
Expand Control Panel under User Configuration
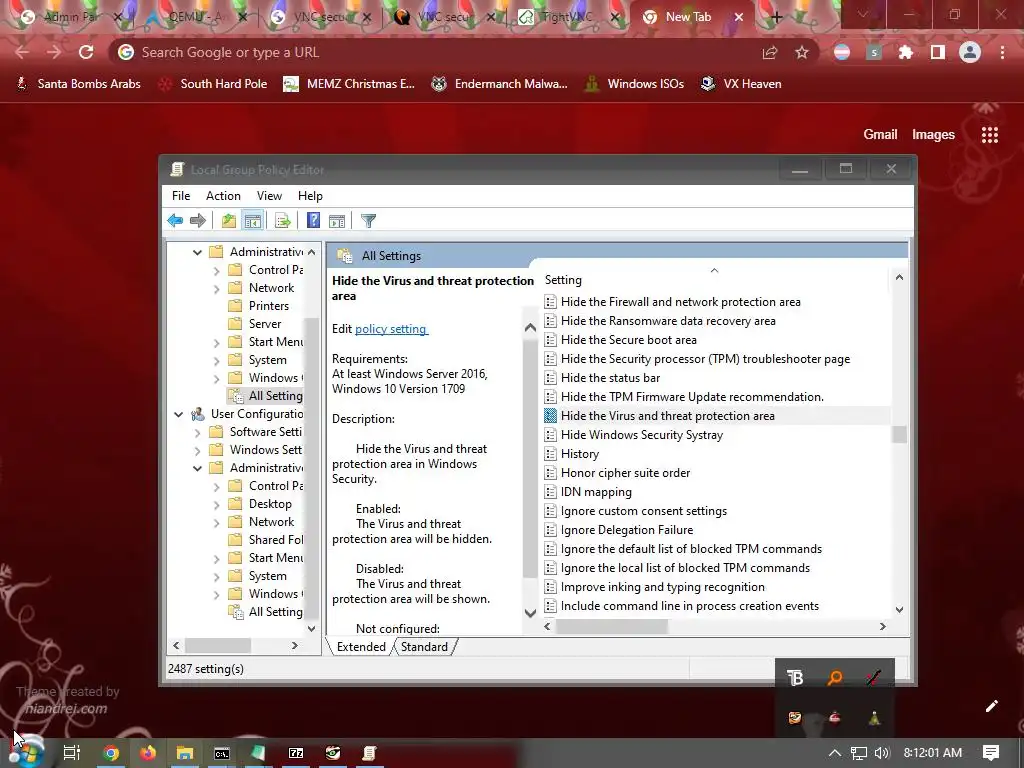(x=216, y=487)
